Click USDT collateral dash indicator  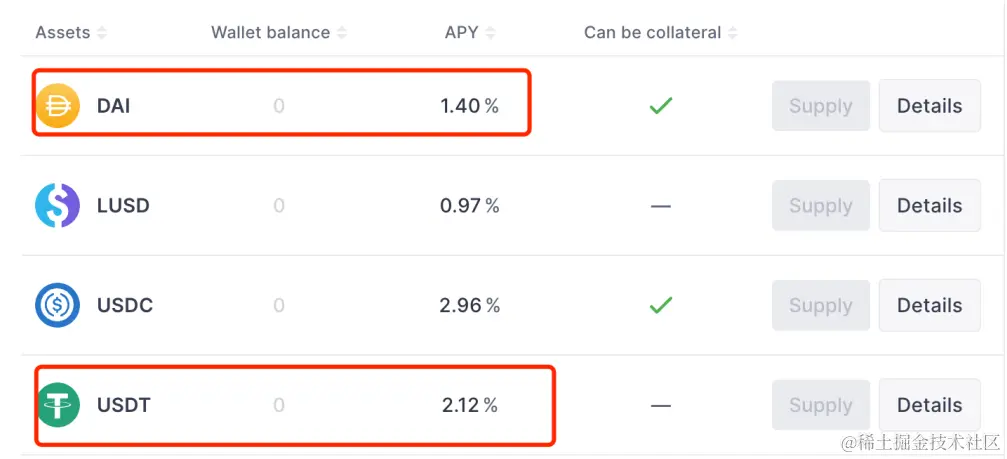[x=660, y=406]
